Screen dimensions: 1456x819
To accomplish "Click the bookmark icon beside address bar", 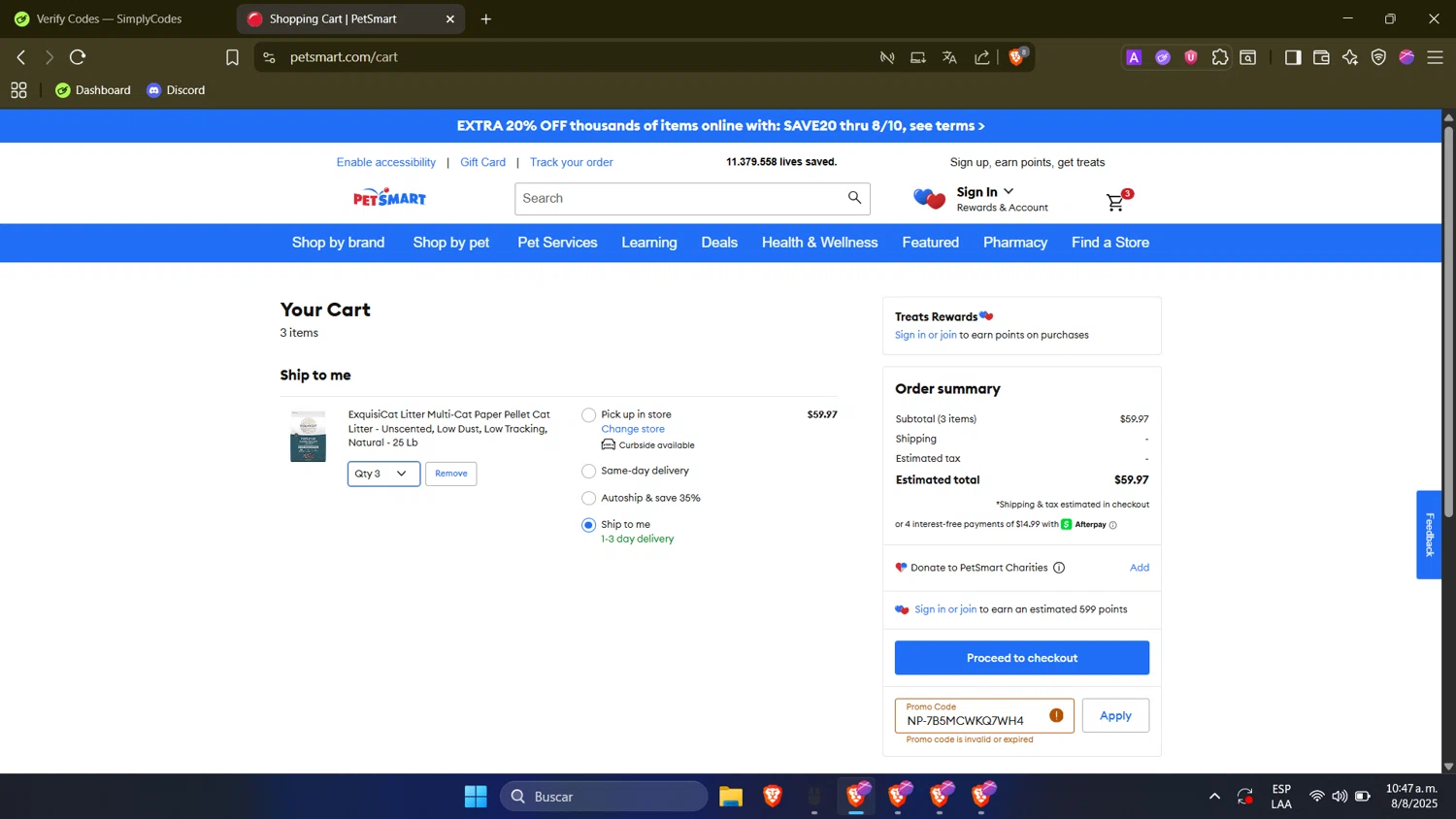I will pos(232,57).
